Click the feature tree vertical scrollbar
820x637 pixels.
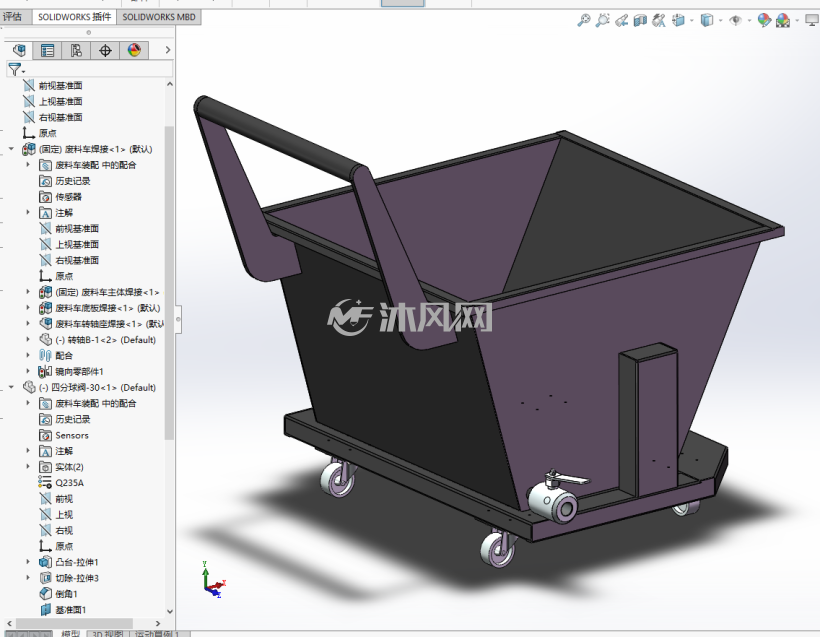[169, 282]
